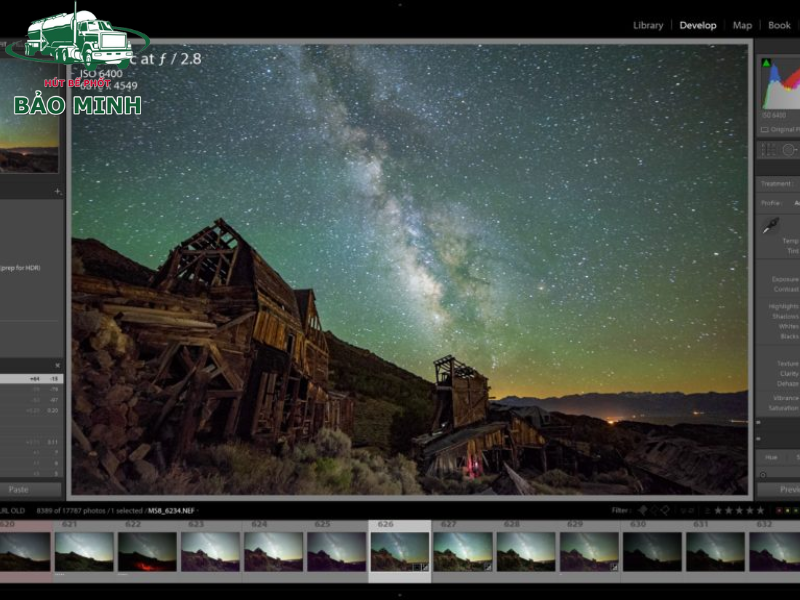Select the Red Eye Correction tool
Screen dimensions: 800x600
[x=796, y=151]
